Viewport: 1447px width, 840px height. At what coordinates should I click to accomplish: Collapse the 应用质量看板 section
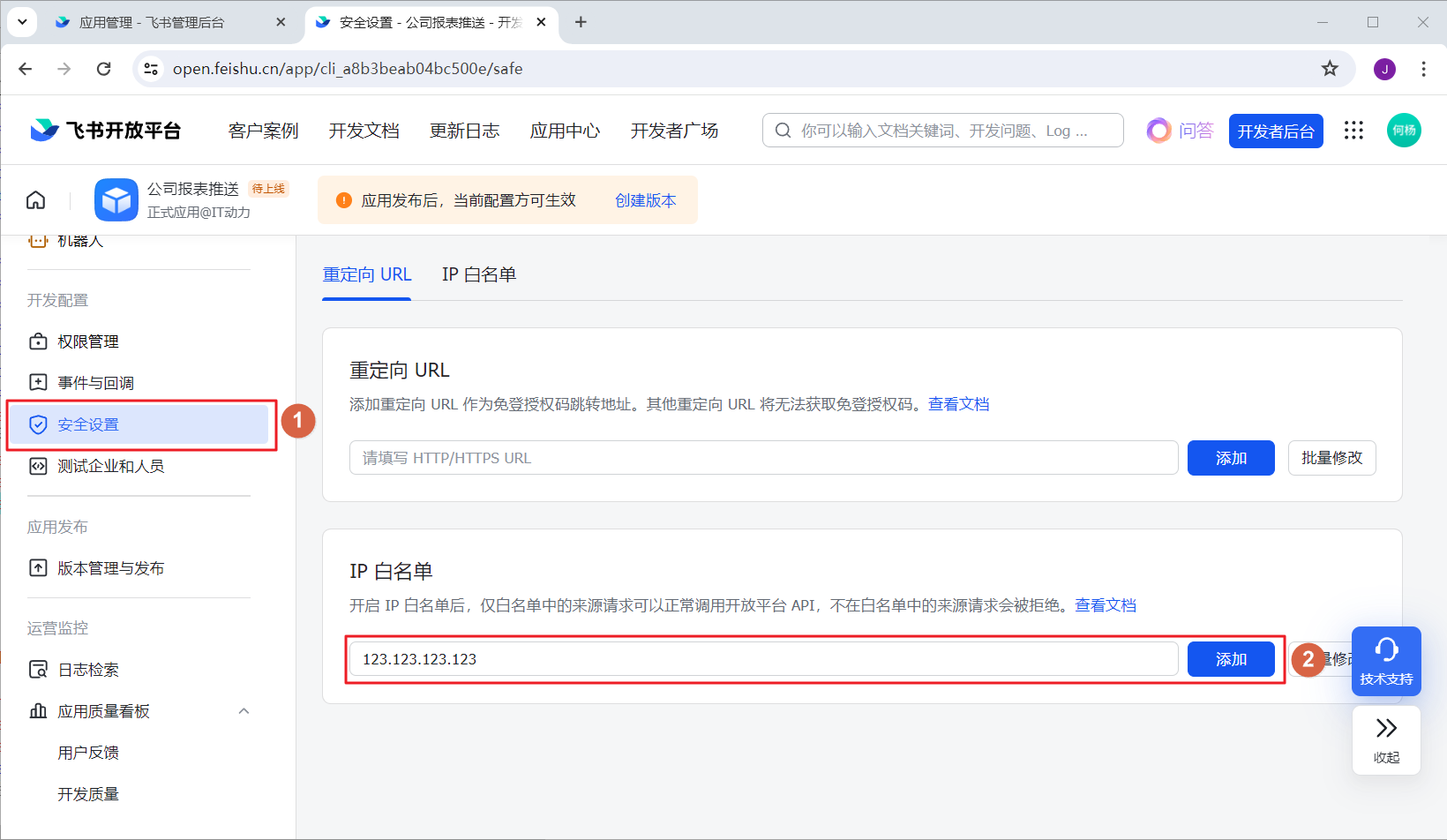click(244, 711)
